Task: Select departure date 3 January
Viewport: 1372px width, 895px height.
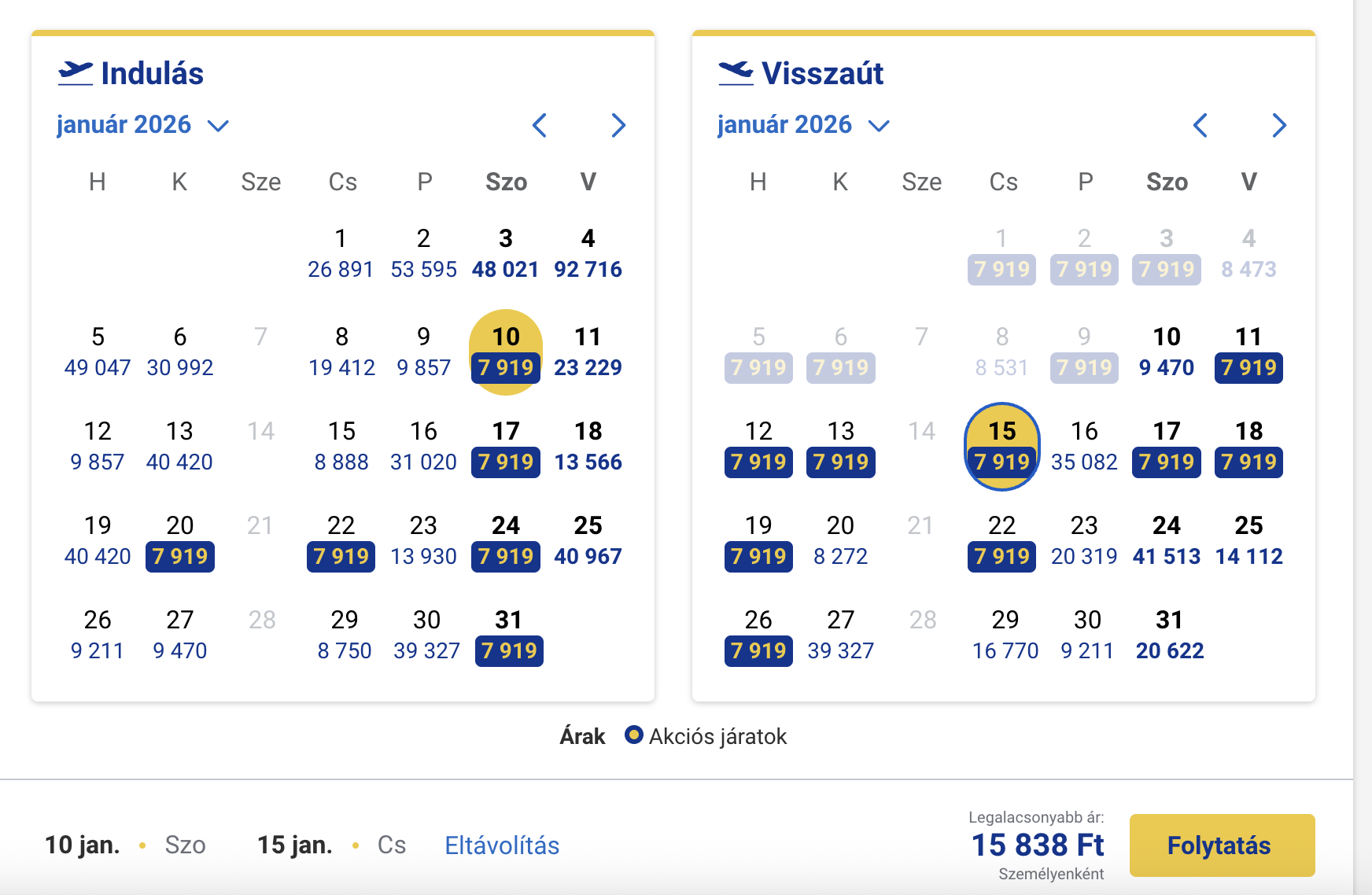Action: coord(506,253)
